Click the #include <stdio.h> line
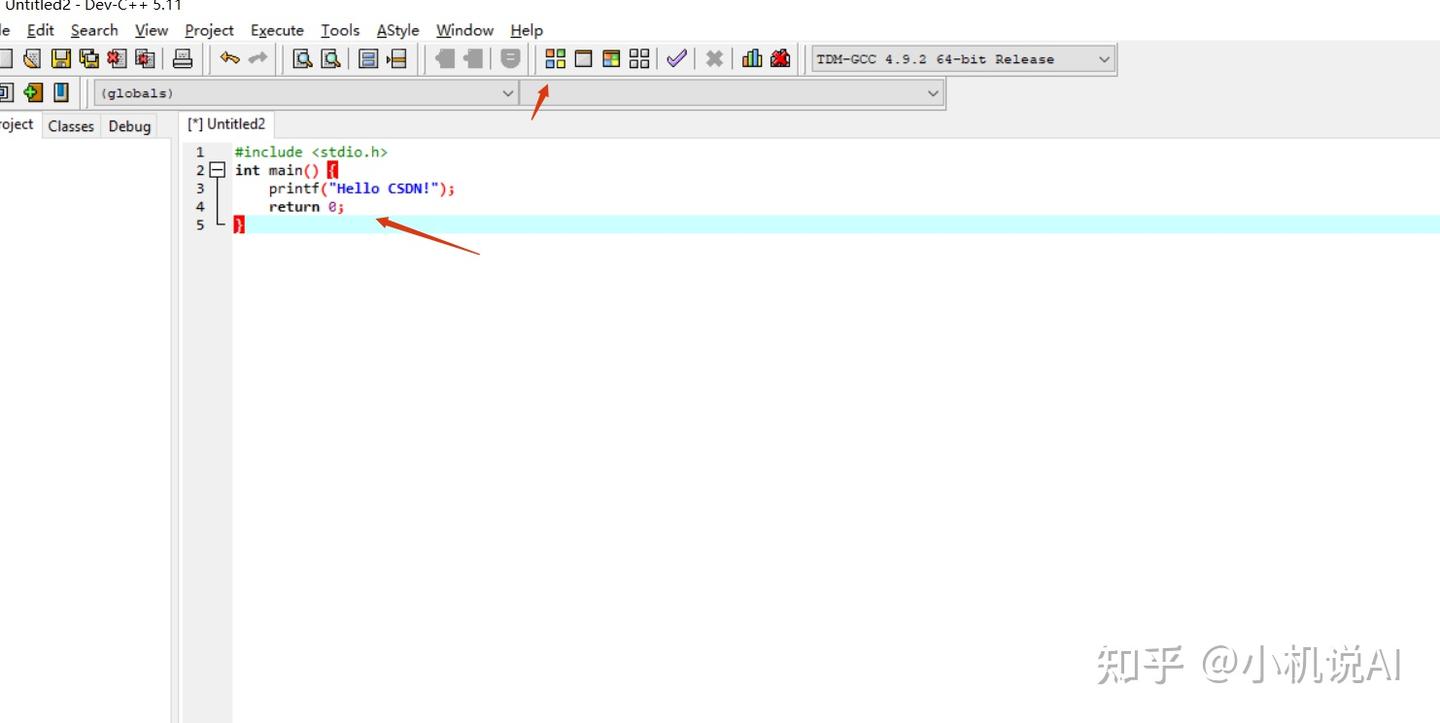Viewport: 1440px width, 723px height. [311, 152]
